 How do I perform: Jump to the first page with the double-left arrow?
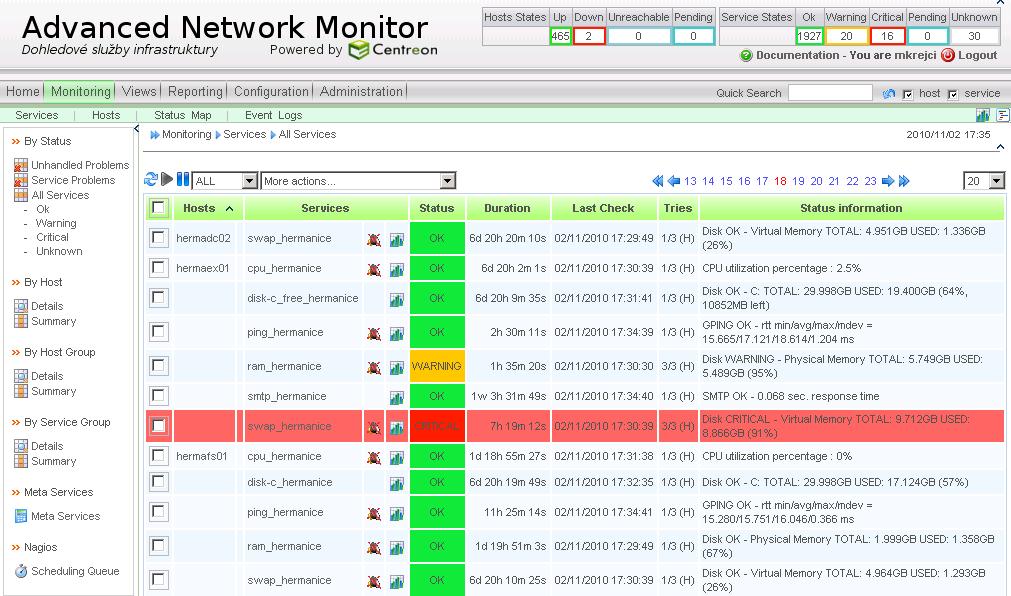click(657, 181)
